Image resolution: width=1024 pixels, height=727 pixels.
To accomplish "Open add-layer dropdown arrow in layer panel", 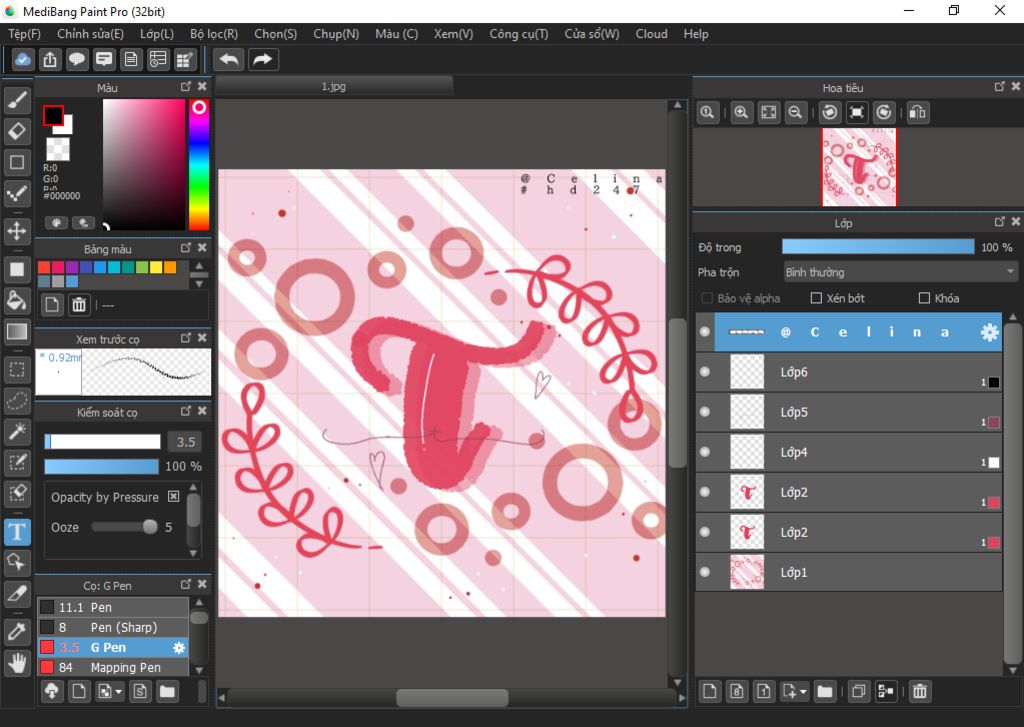I will [x=803, y=691].
